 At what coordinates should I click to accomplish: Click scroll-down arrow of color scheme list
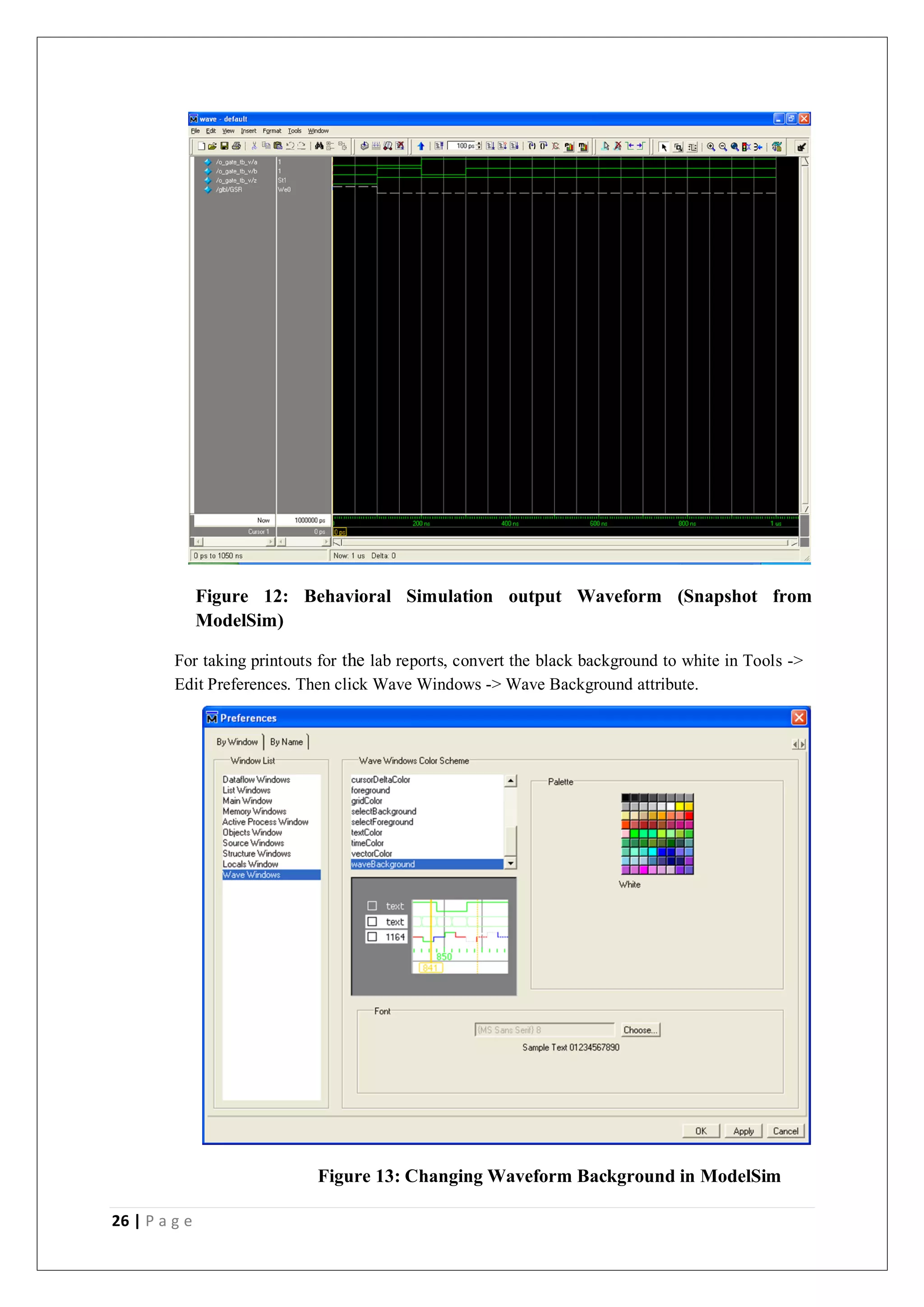511,863
